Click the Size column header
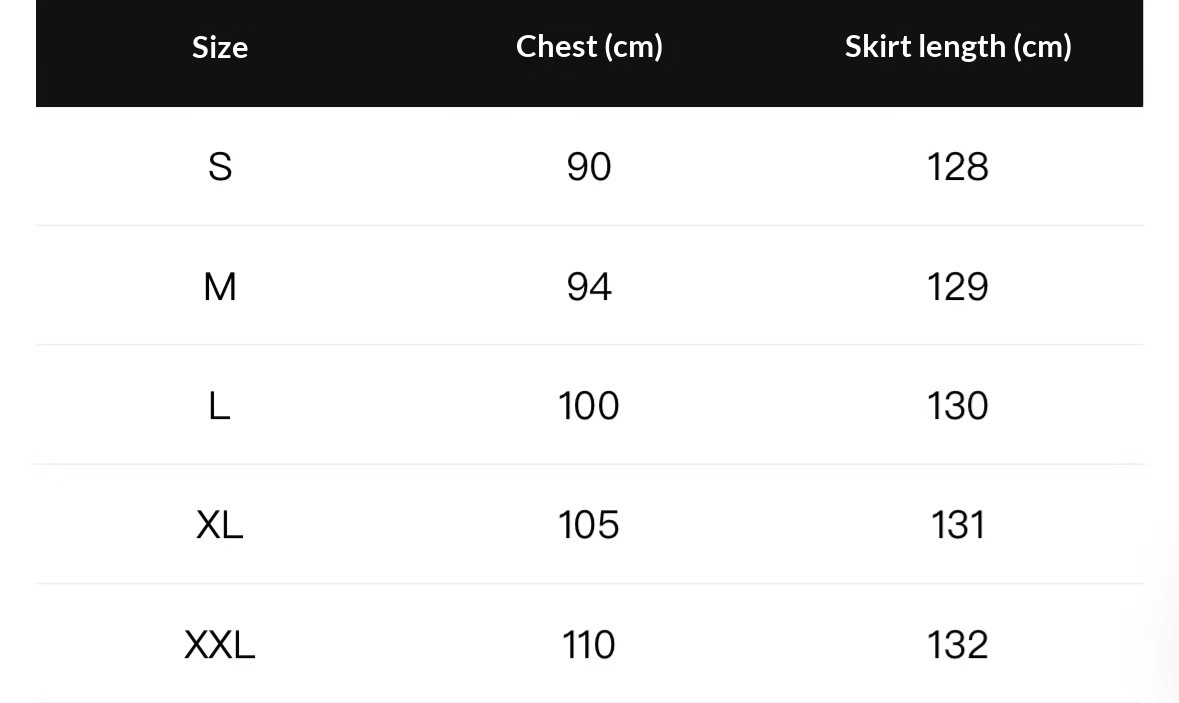This screenshot has height=703, width=1179. click(x=220, y=47)
